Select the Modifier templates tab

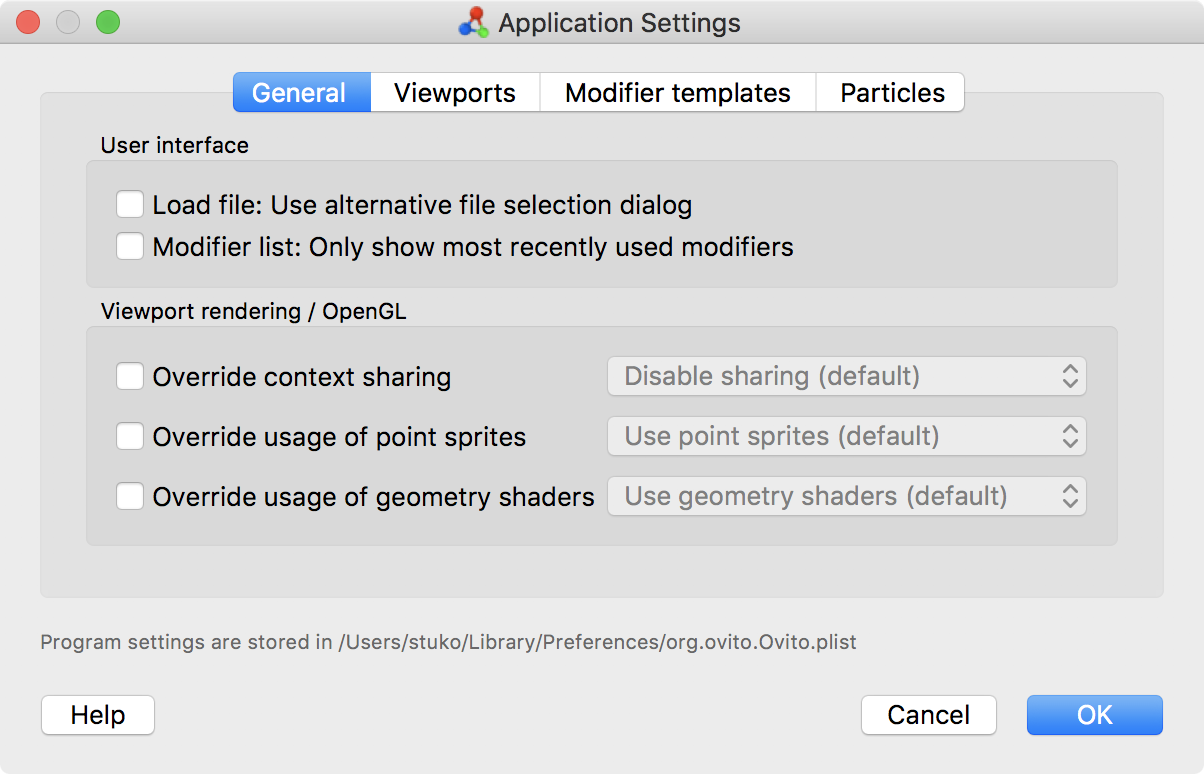(x=677, y=93)
